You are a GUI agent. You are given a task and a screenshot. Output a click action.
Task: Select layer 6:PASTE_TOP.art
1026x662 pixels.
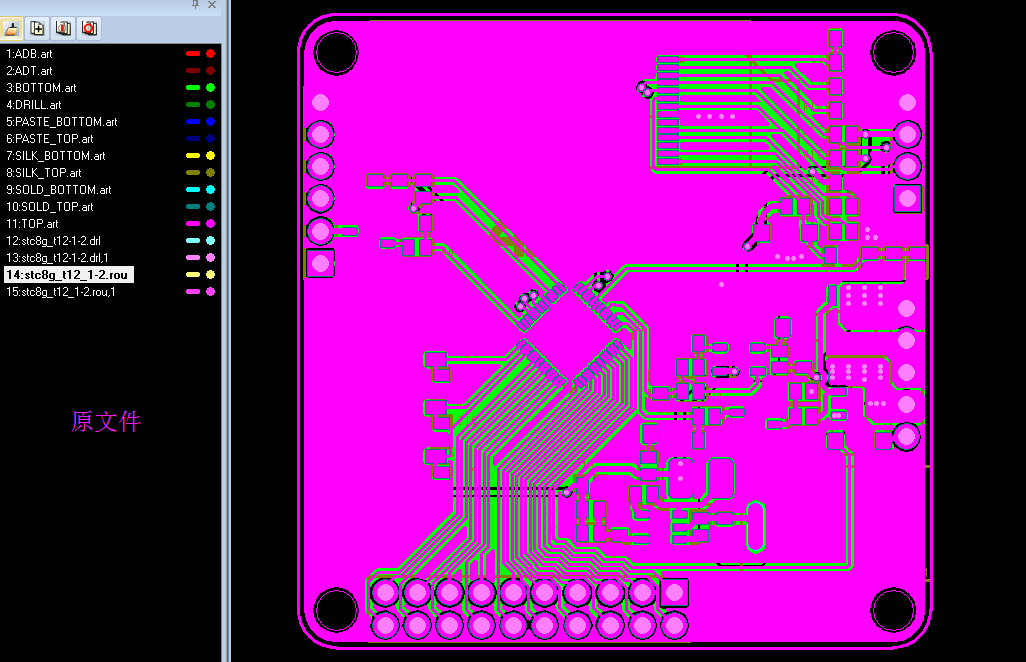(50, 139)
